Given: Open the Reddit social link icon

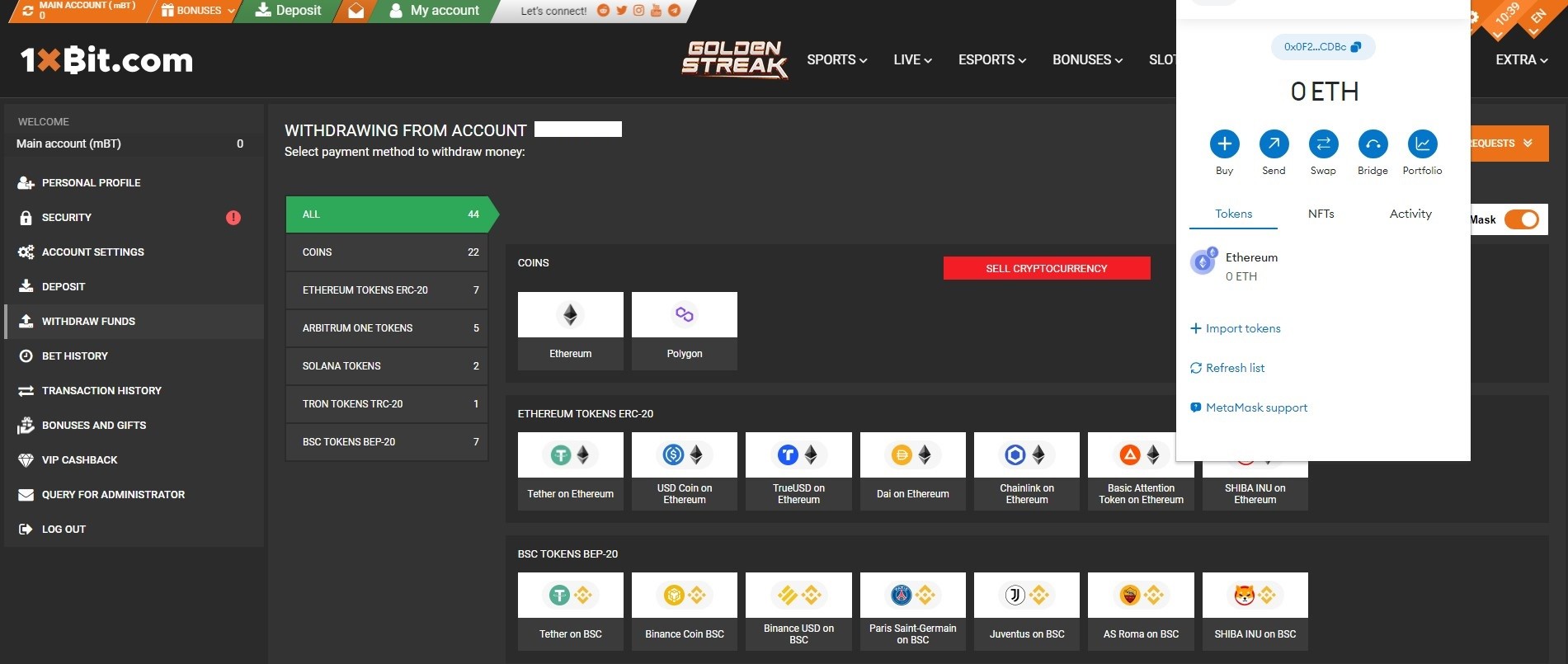Looking at the screenshot, I should 603,11.
